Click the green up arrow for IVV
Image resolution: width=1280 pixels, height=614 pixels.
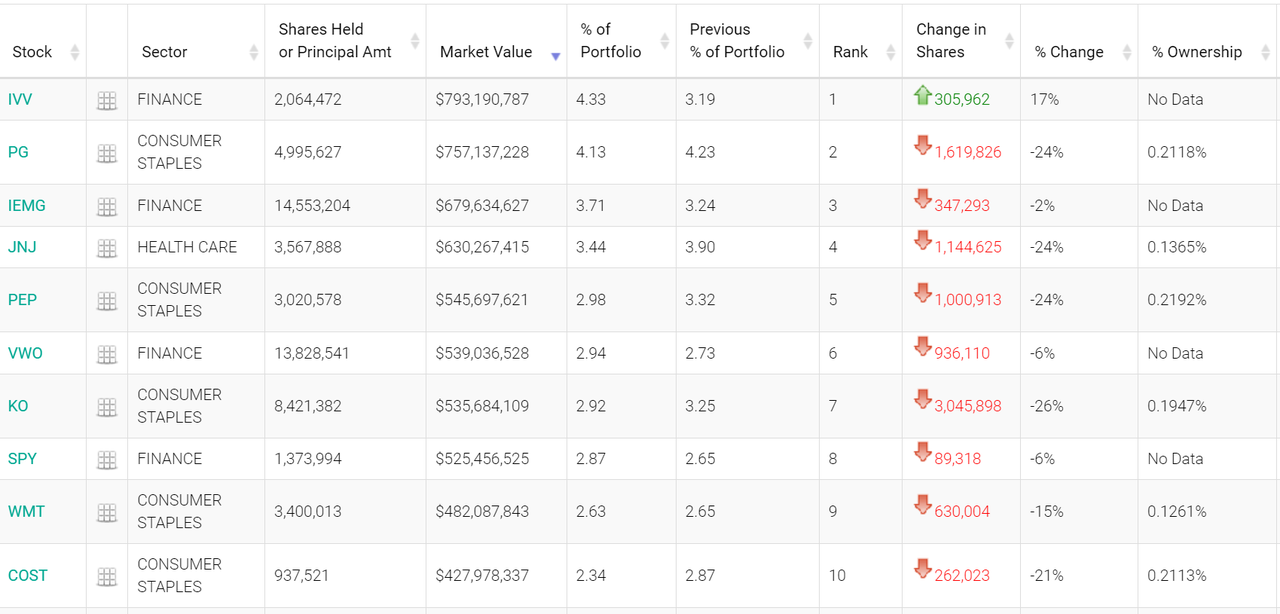point(923,96)
